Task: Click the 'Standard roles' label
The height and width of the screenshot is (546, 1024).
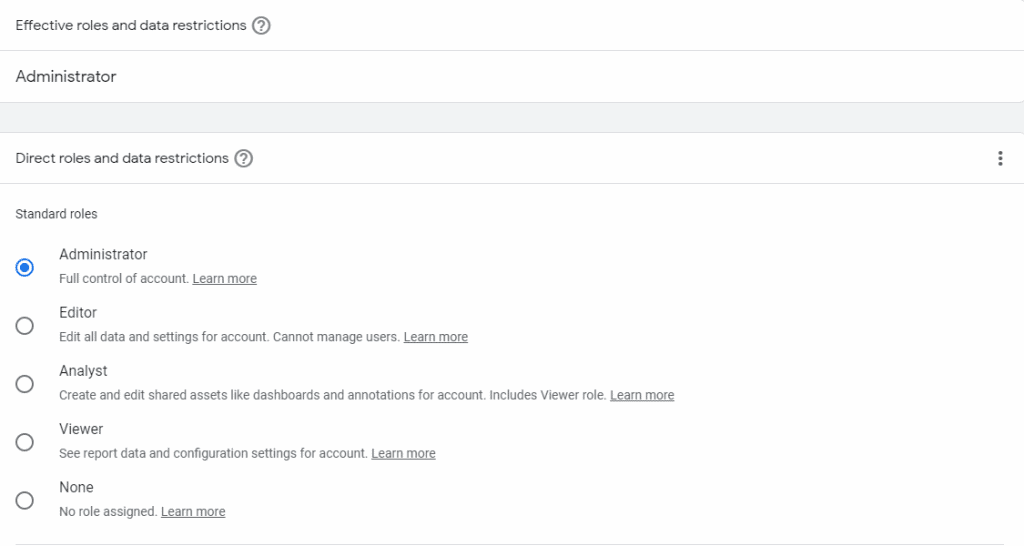Action: 56,214
